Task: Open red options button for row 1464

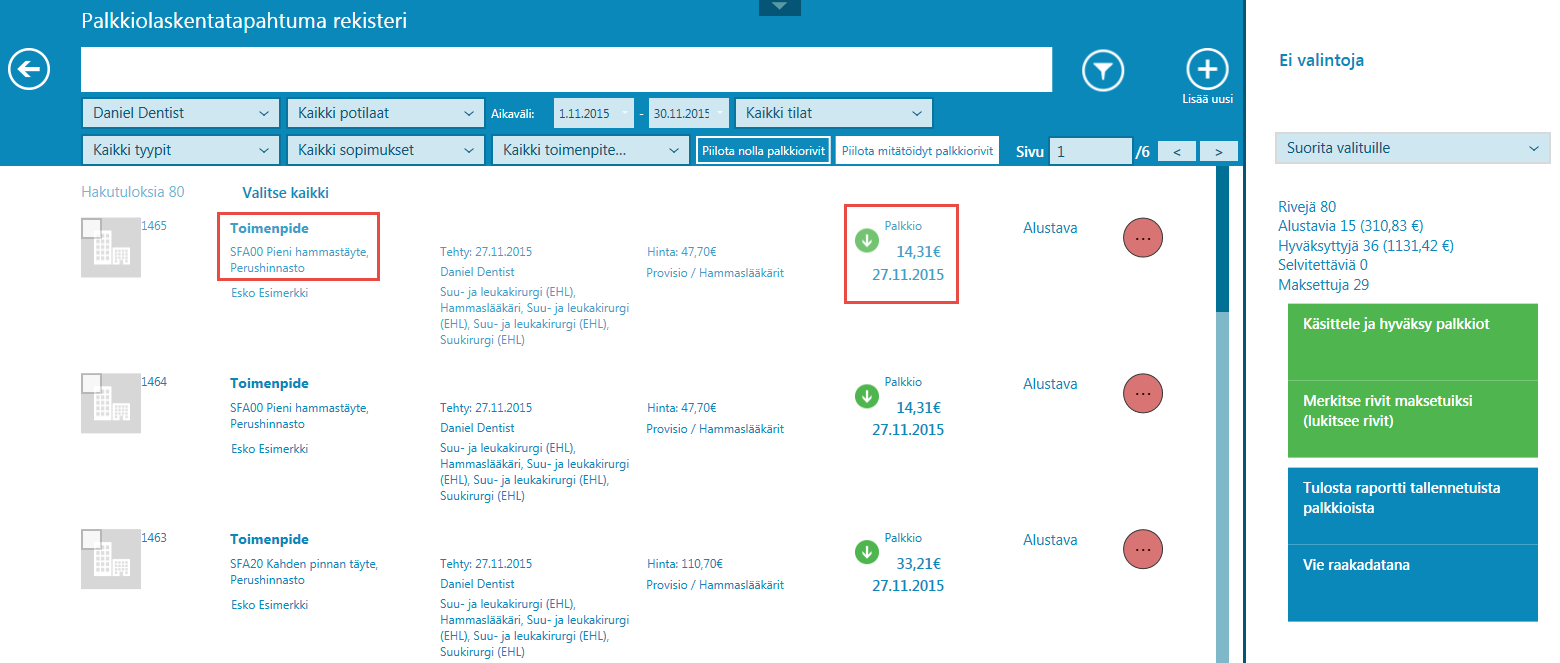Action: 1143,394
